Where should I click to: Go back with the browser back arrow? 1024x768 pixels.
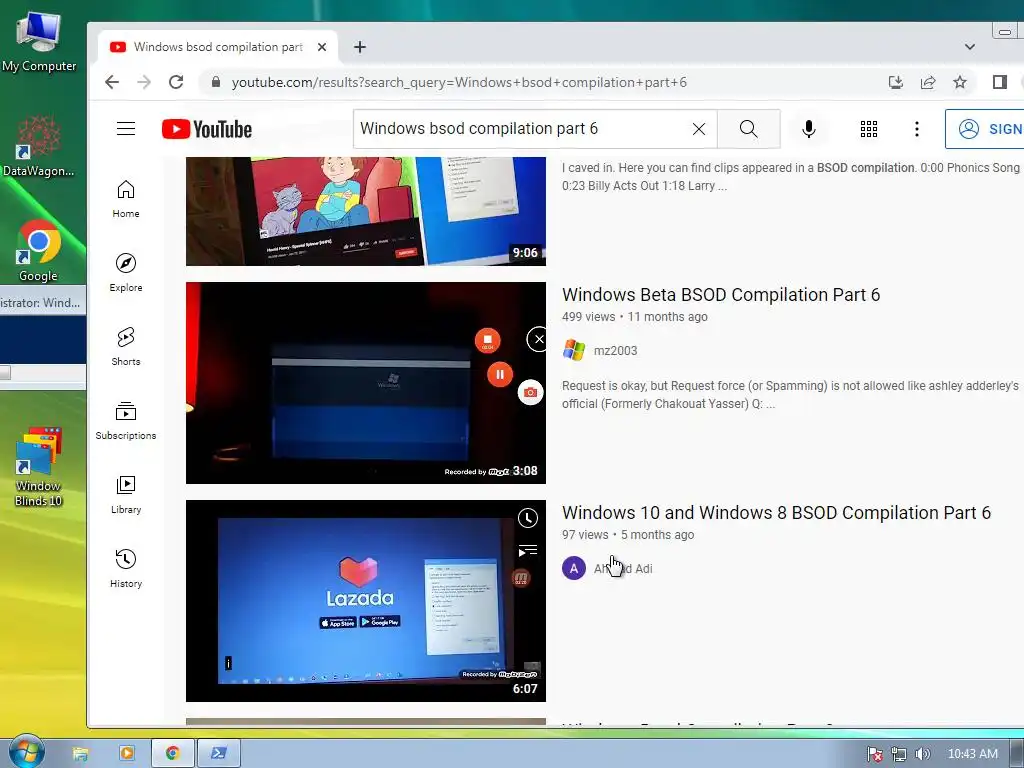[x=112, y=82]
